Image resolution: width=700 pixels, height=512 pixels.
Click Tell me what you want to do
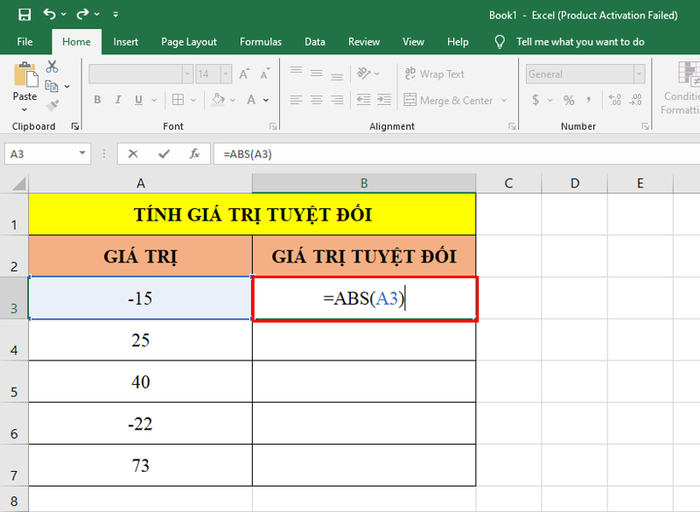pyautogui.click(x=580, y=42)
